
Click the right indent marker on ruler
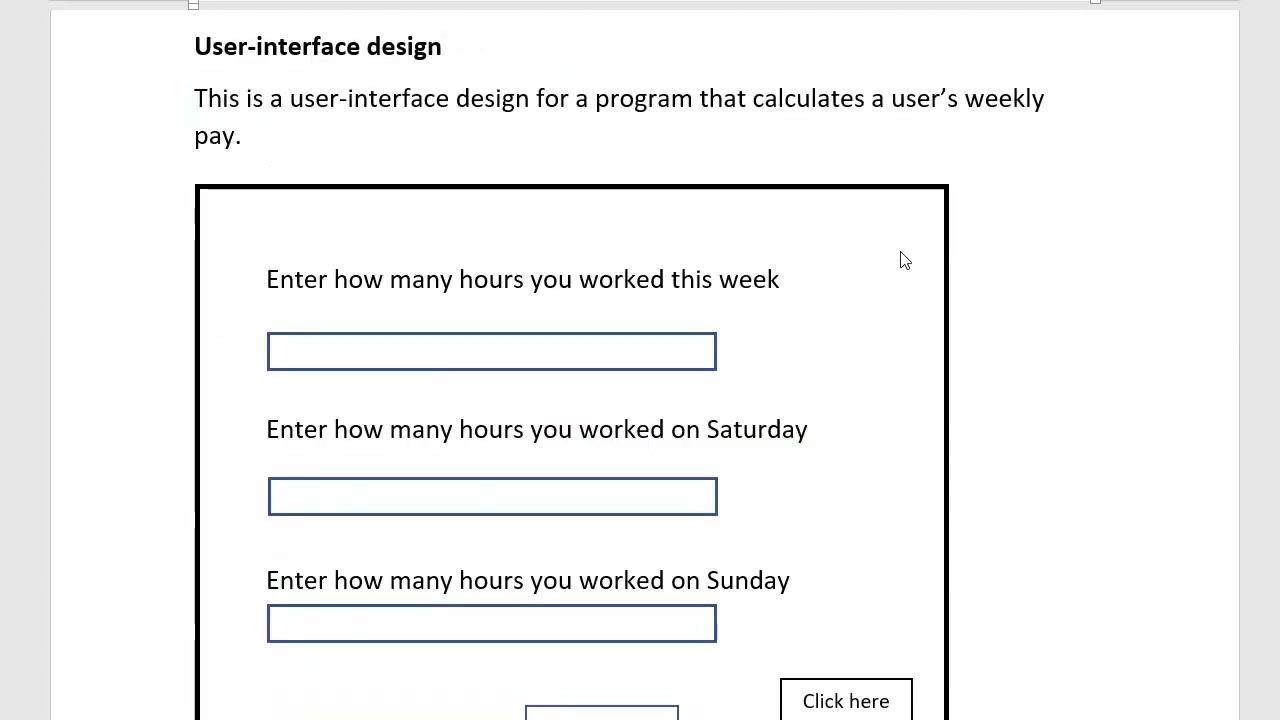(x=1095, y=3)
